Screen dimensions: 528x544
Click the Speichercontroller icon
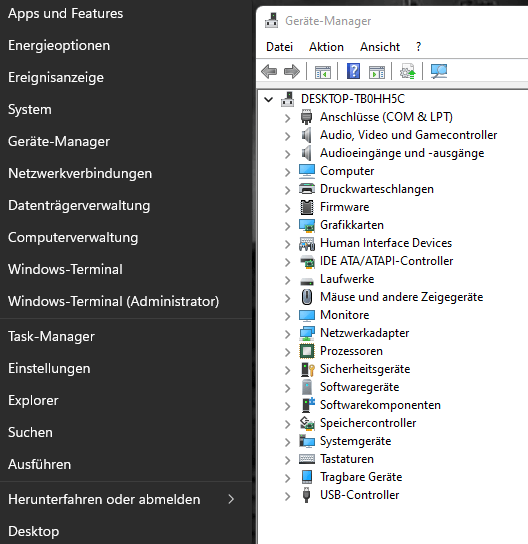[x=307, y=423]
